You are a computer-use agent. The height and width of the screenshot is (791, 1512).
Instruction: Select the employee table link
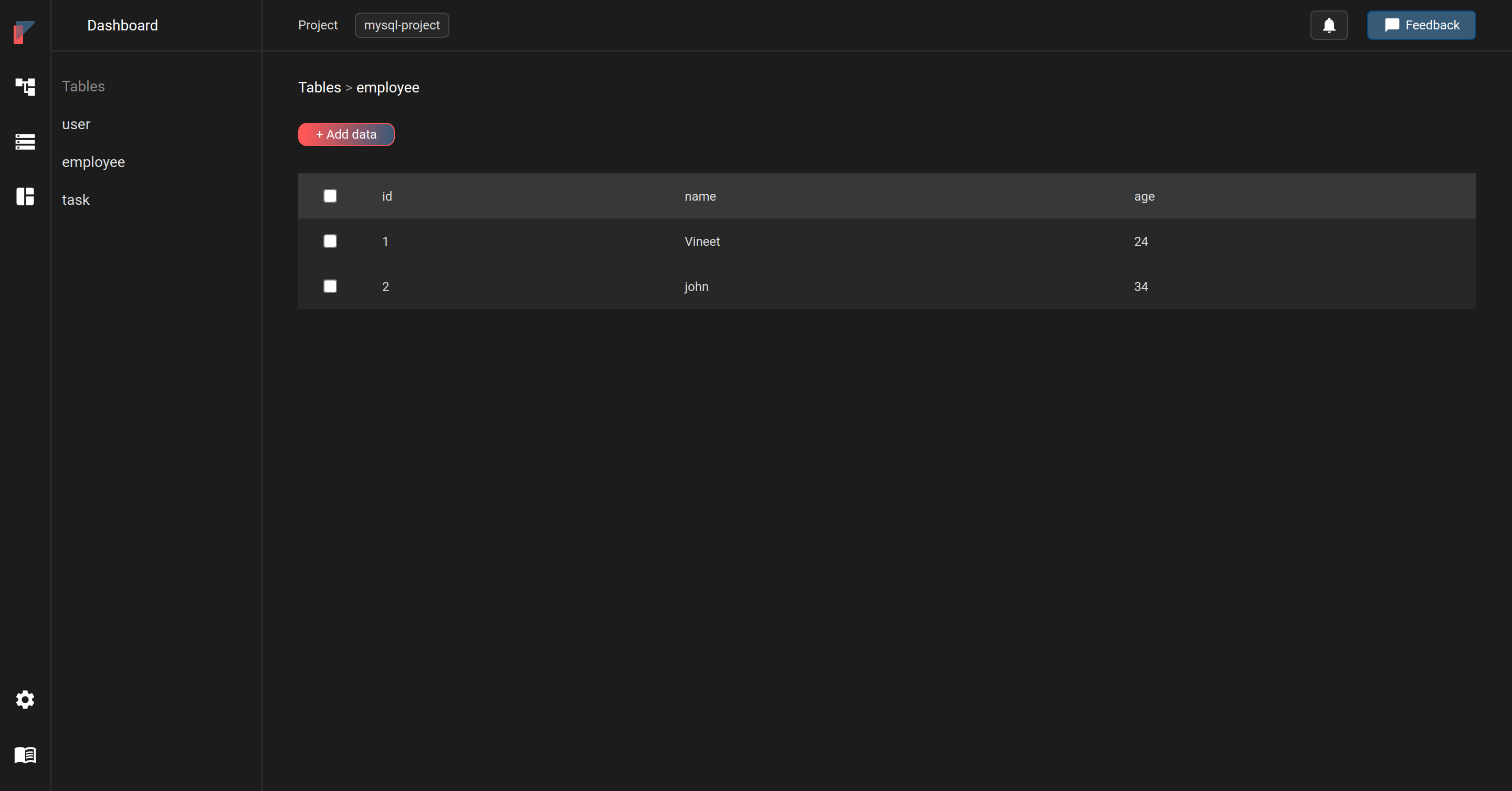pyautogui.click(x=94, y=161)
